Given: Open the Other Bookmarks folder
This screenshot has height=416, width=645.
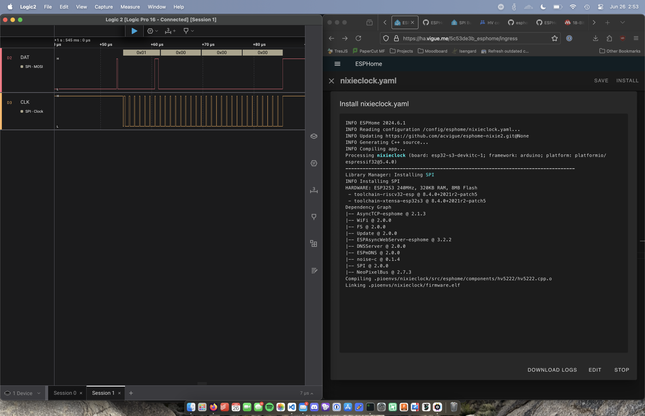Looking at the screenshot, I should (619, 51).
